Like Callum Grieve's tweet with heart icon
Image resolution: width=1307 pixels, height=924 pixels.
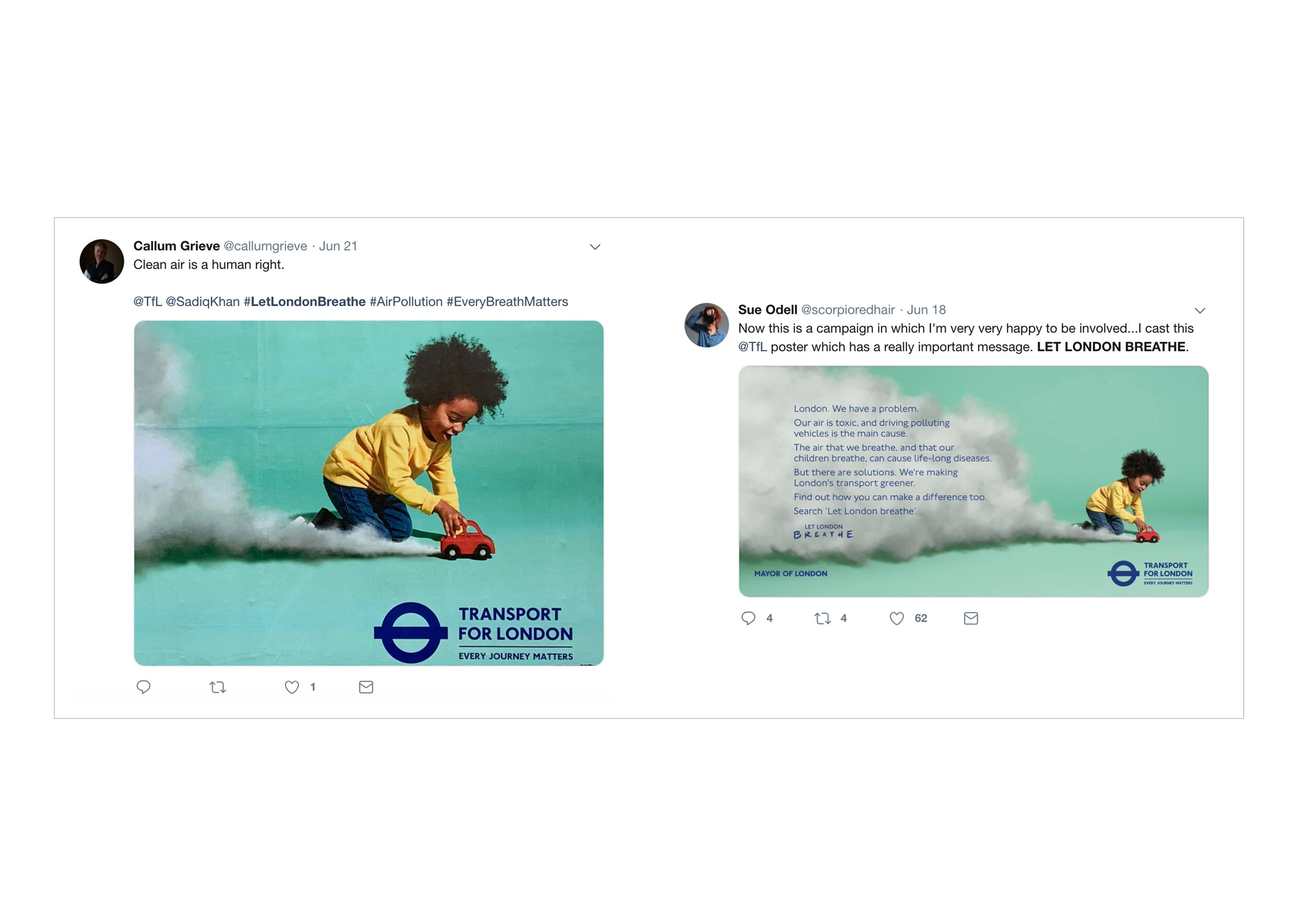[291, 687]
